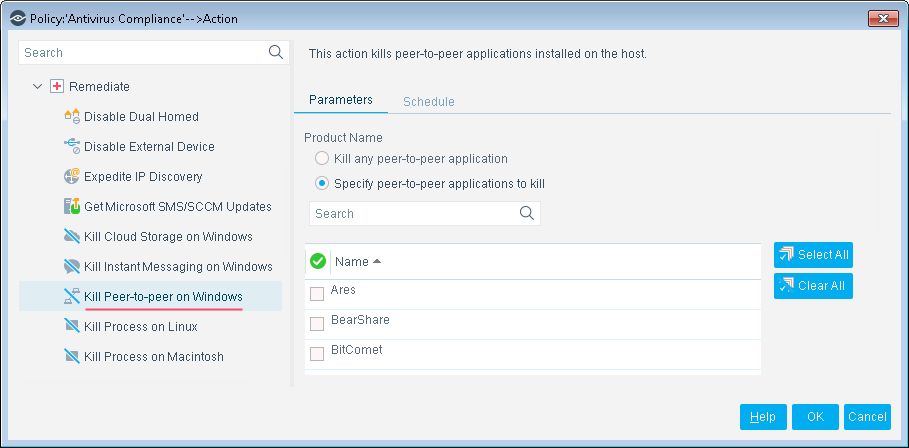
Task: Click Get Microsoft SMS/SCCM Updates icon
Action: 72,206
